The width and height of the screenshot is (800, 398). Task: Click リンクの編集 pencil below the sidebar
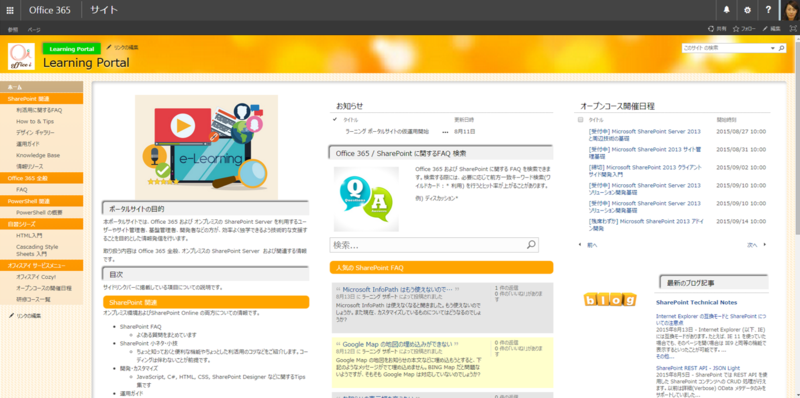coord(24,316)
